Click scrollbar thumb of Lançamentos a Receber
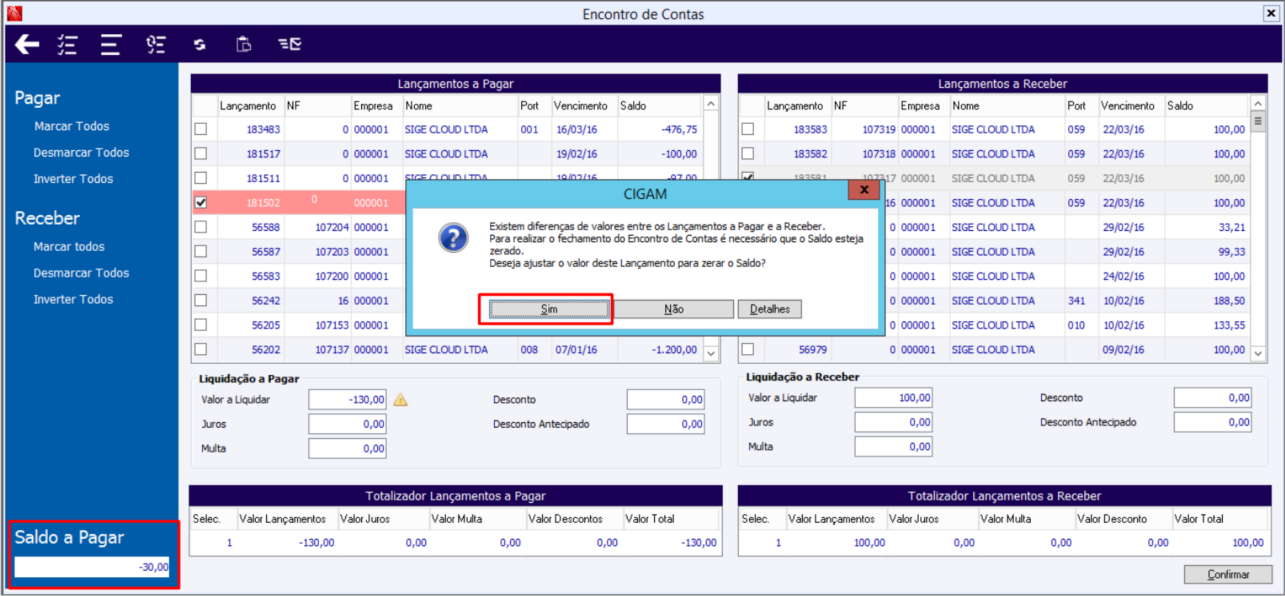The image size is (1285, 596). pos(1258,122)
